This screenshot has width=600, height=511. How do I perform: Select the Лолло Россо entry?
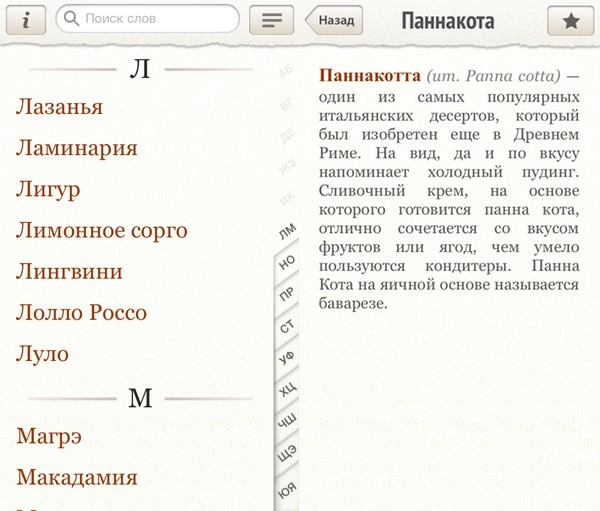click(81, 312)
